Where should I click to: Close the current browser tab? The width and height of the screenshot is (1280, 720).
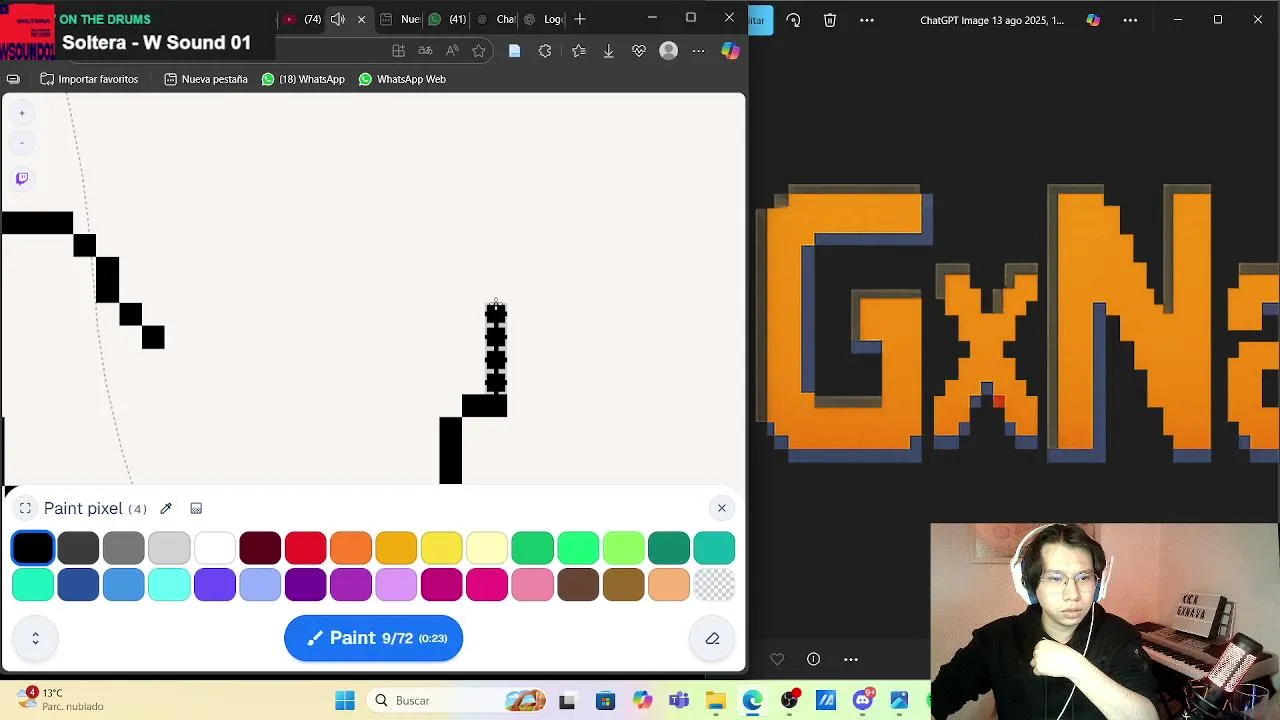(x=362, y=19)
